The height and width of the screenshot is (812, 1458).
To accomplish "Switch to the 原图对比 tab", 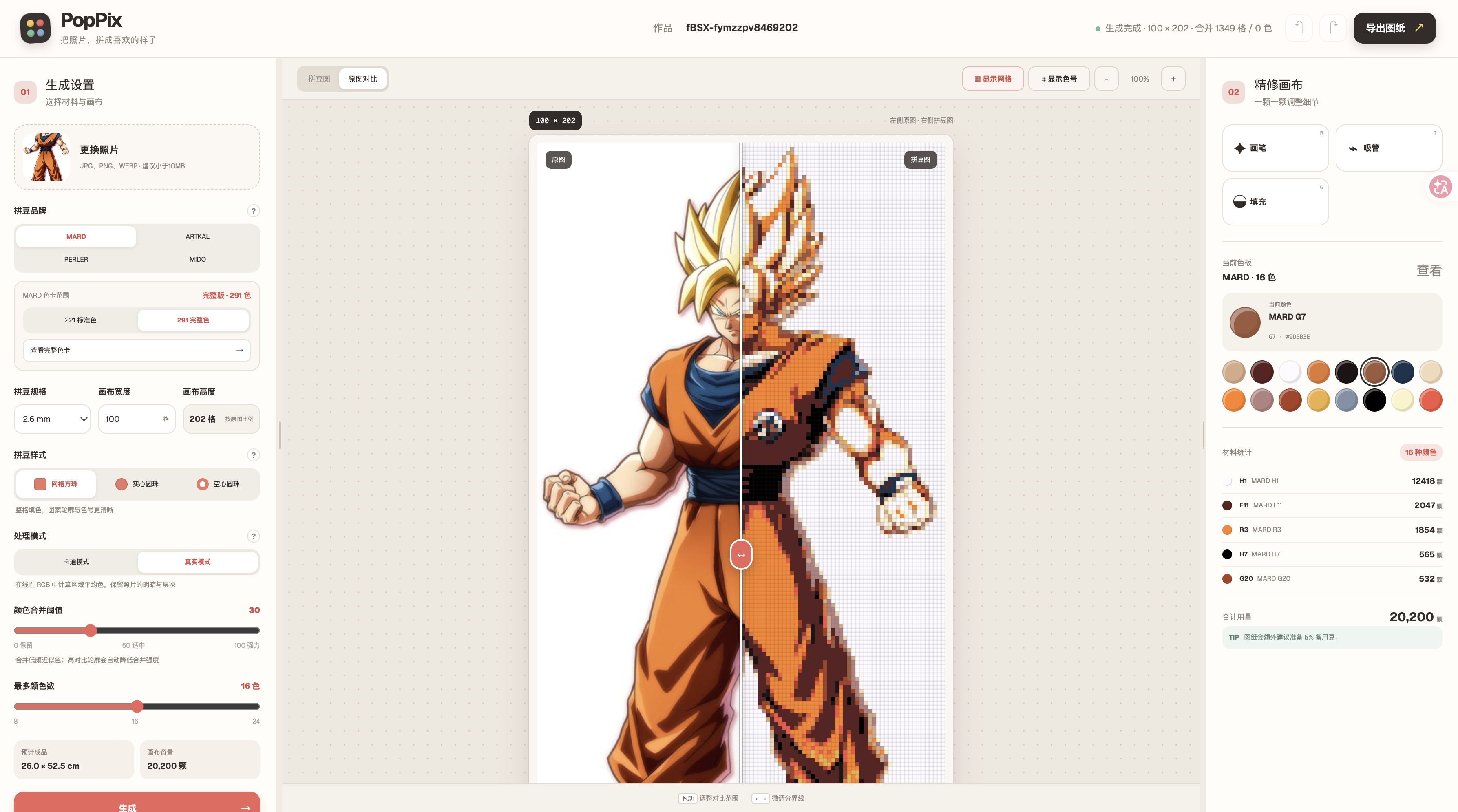I will click(x=362, y=79).
